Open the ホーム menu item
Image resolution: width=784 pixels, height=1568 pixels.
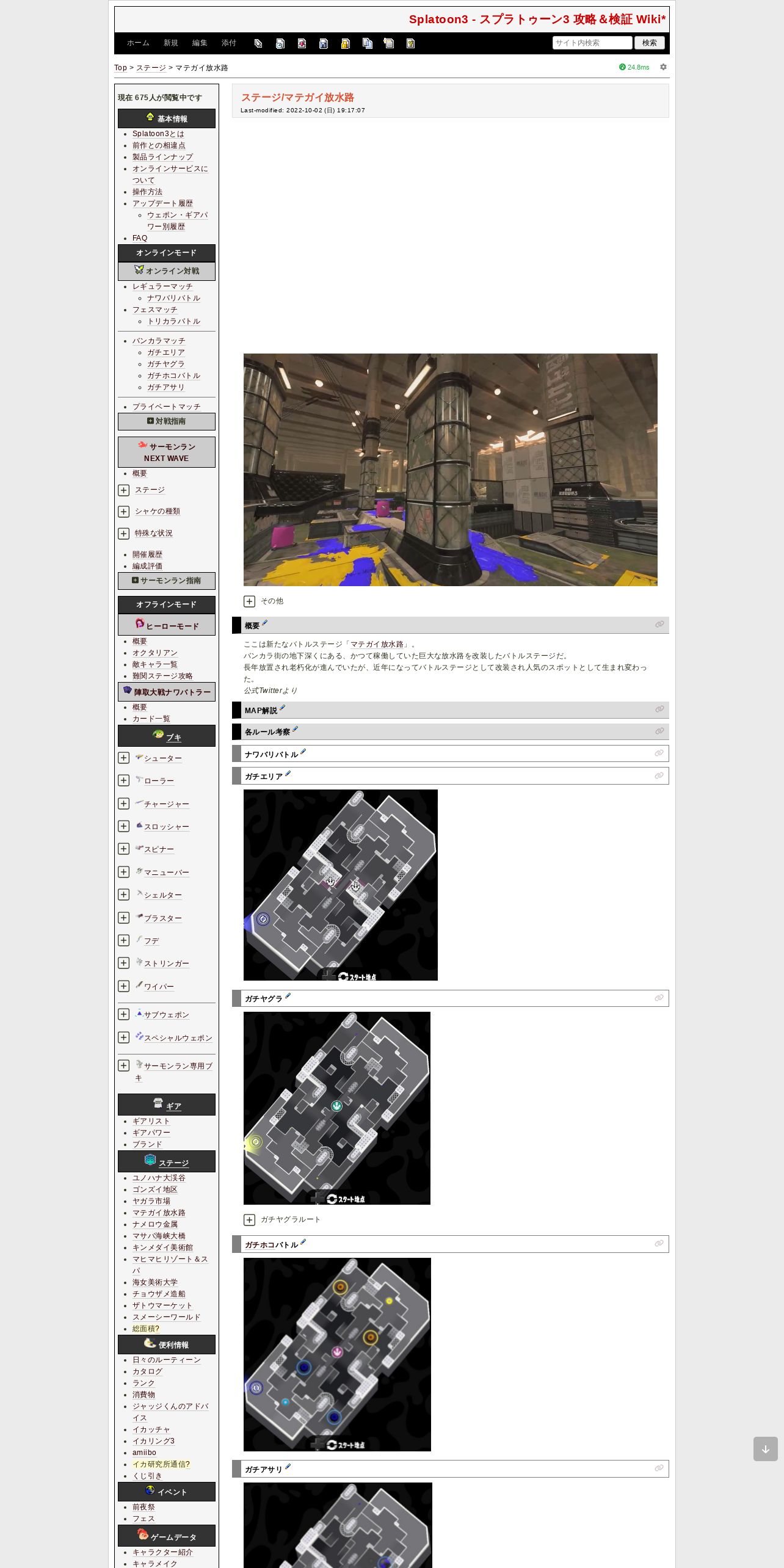pos(138,43)
